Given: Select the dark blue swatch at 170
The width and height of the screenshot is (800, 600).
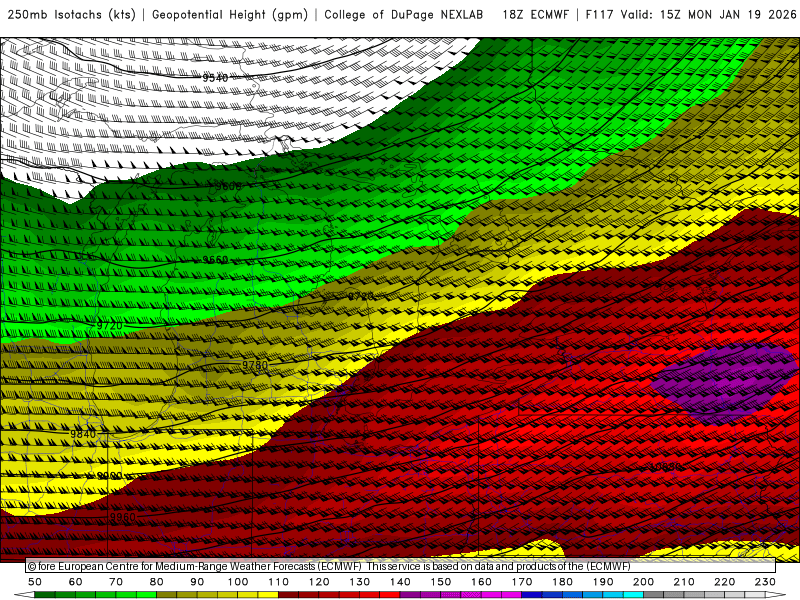Looking at the screenshot, I should 532,595.
